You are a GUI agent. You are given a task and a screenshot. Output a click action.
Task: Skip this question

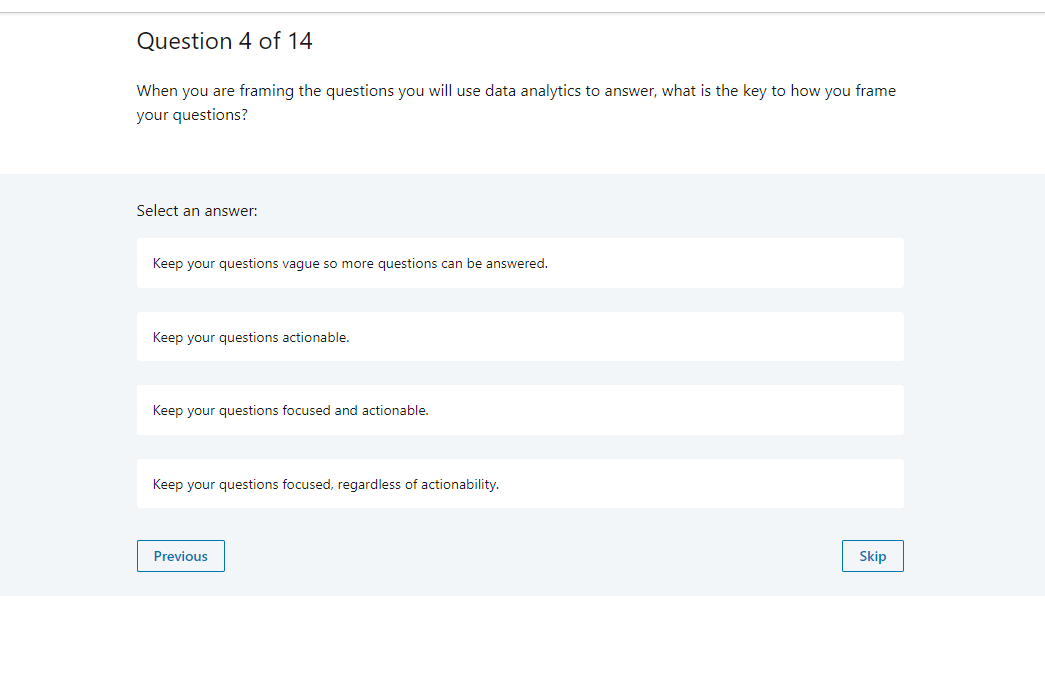click(872, 556)
